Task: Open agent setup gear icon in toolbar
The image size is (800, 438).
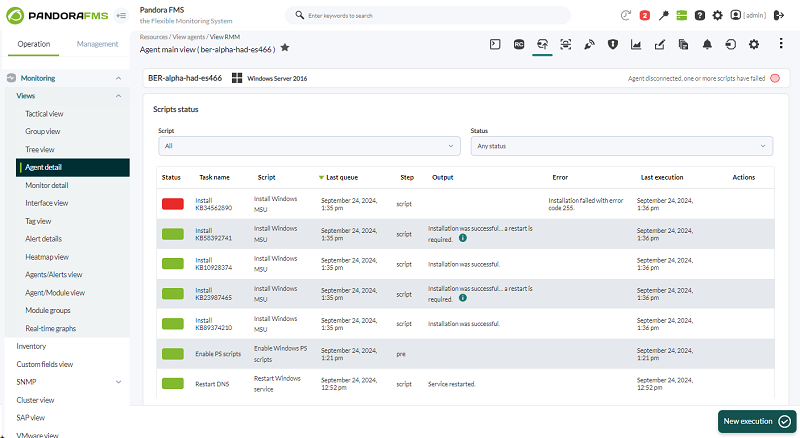Action: pos(754,44)
